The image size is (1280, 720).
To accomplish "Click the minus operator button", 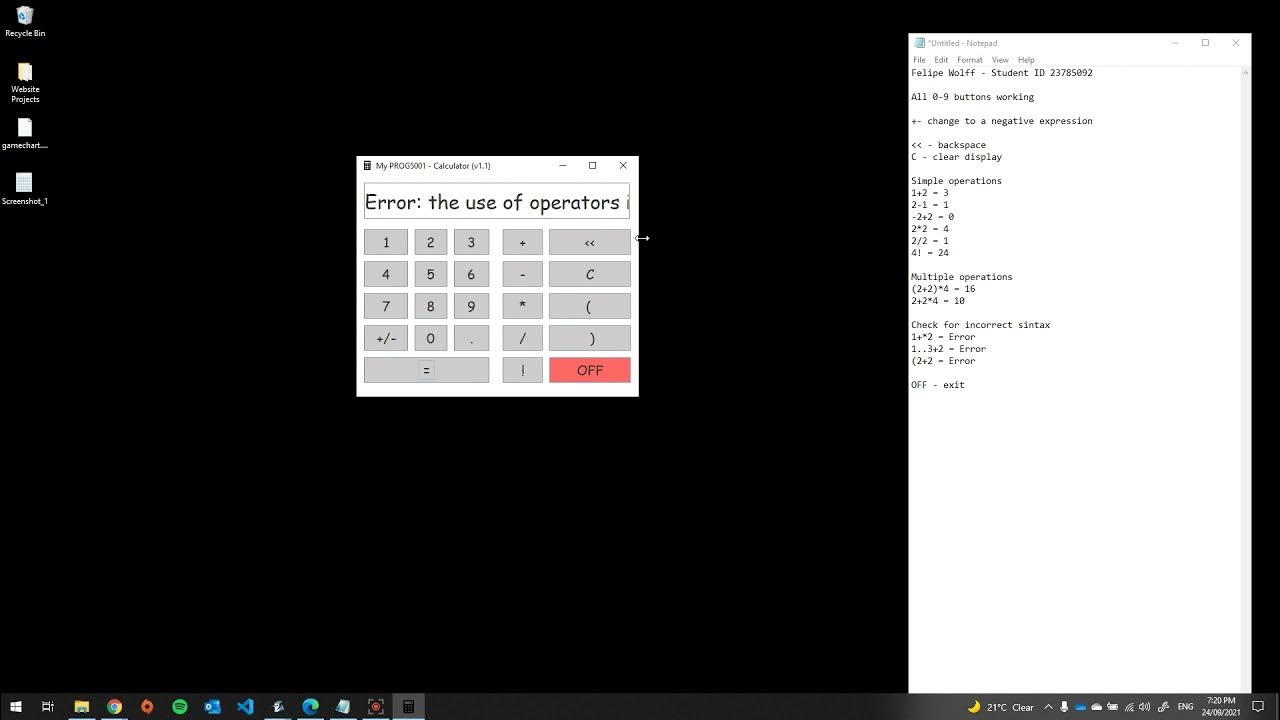I will click(522, 274).
